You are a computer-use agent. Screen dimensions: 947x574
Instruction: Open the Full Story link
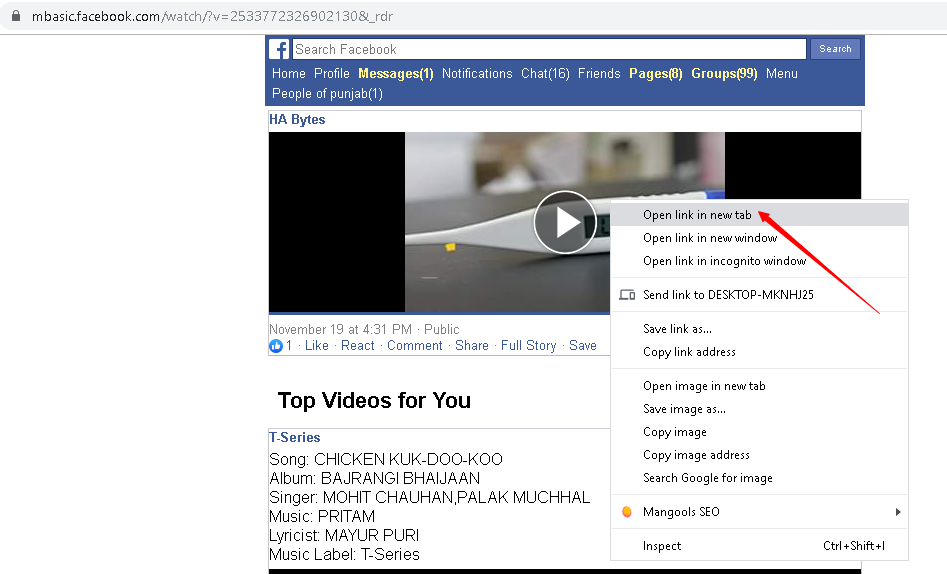tap(528, 346)
